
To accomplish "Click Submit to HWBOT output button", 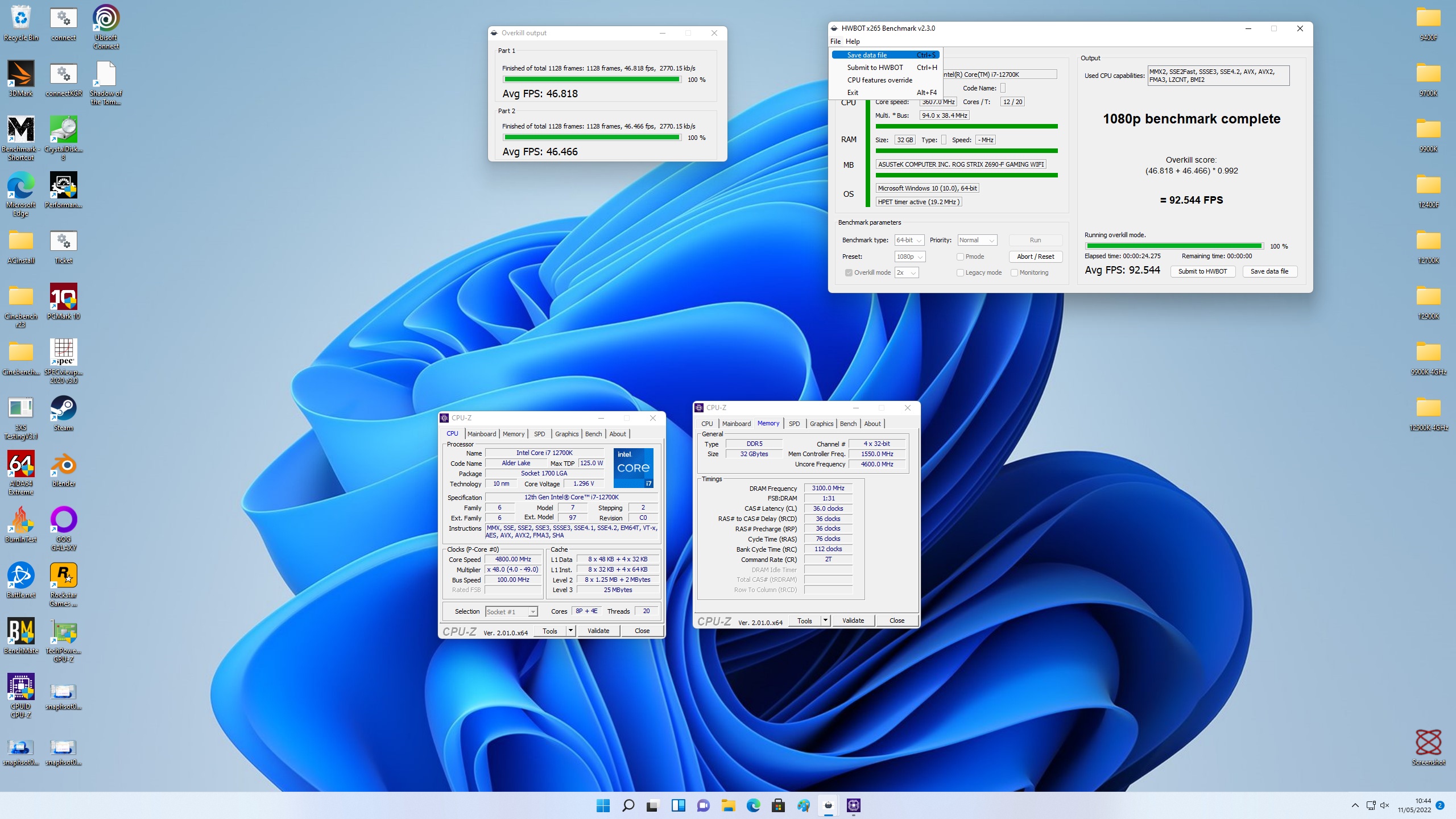I will click(x=1202, y=271).
